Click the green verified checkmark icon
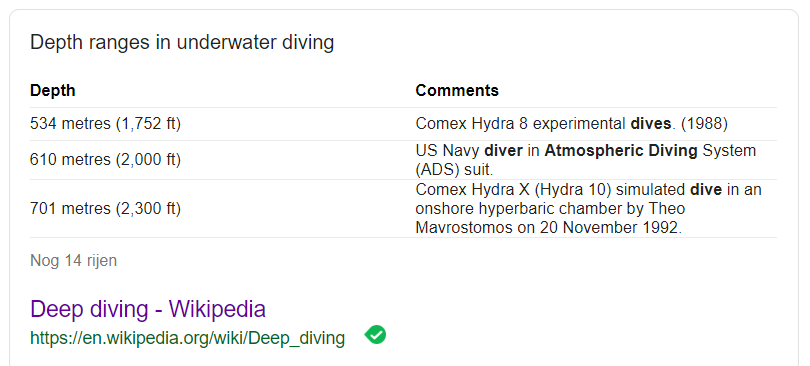810x366 pixels. point(375,335)
